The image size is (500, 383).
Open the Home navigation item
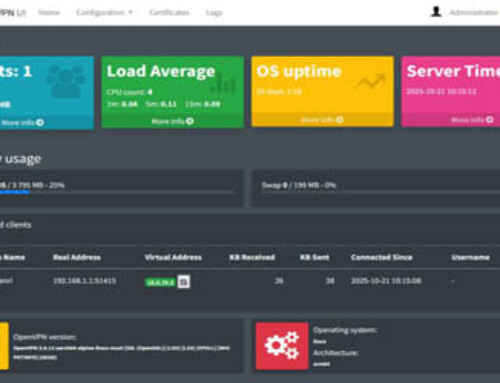pyautogui.click(x=49, y=13)
